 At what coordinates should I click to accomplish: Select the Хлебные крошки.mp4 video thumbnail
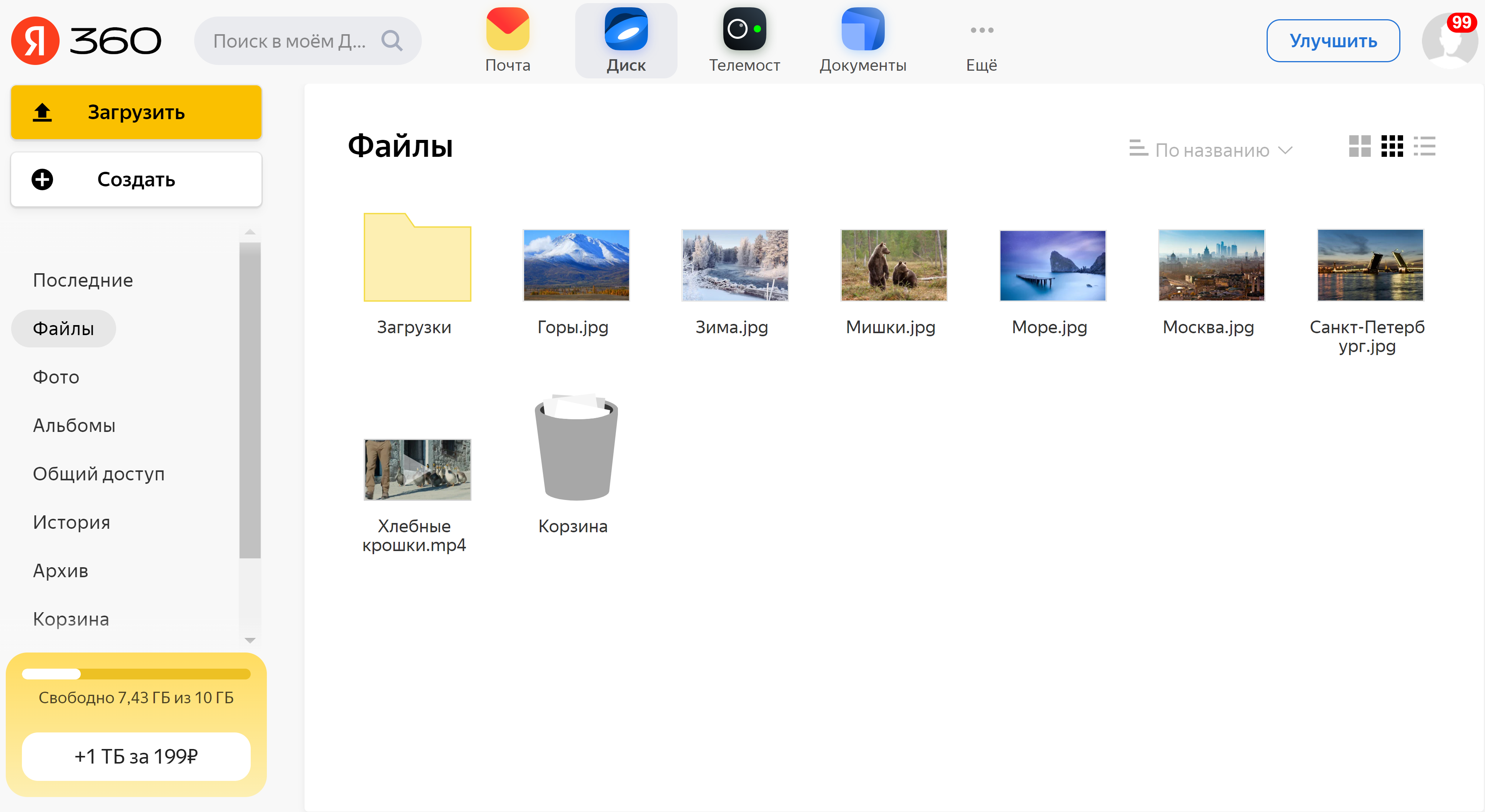pyautogui.click(x=417, y=470)
